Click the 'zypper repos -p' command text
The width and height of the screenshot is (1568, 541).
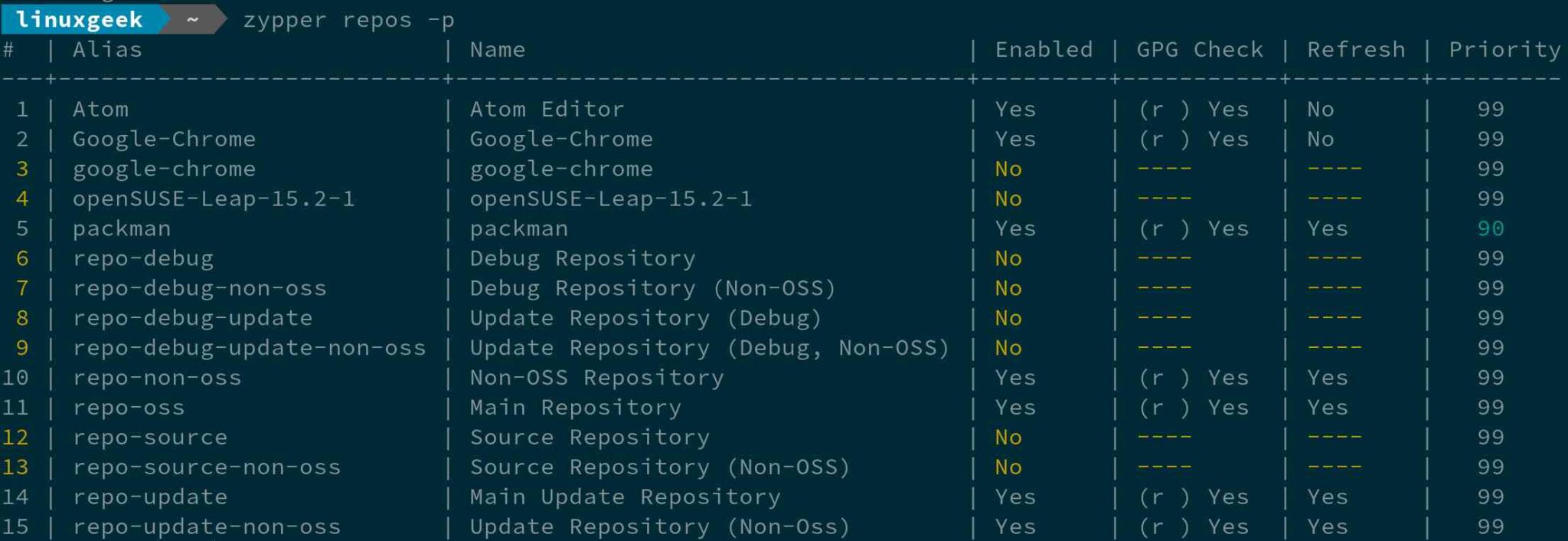[x=348, y=20]
